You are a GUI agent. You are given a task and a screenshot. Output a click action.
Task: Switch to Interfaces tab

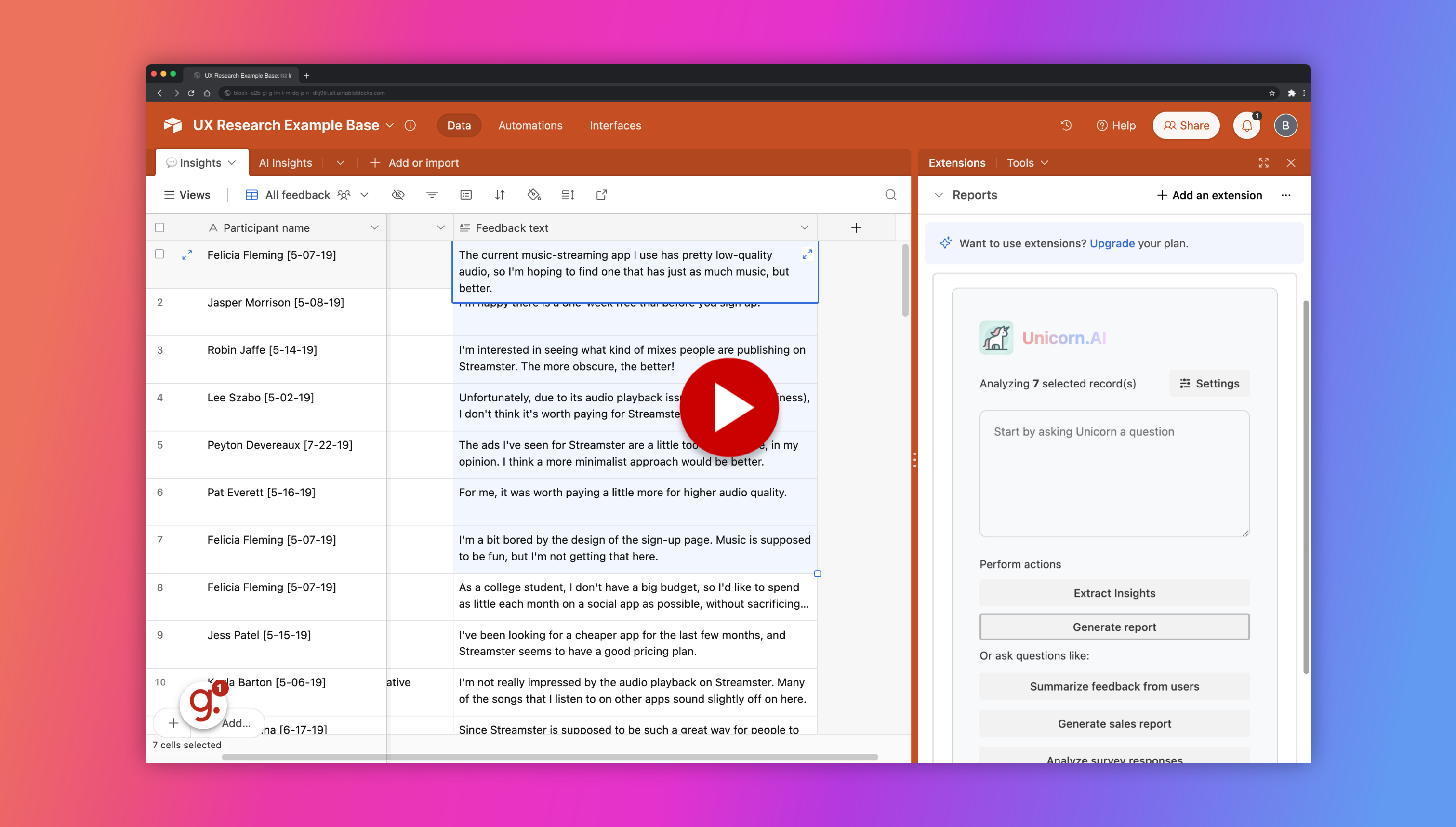[615, 125]
